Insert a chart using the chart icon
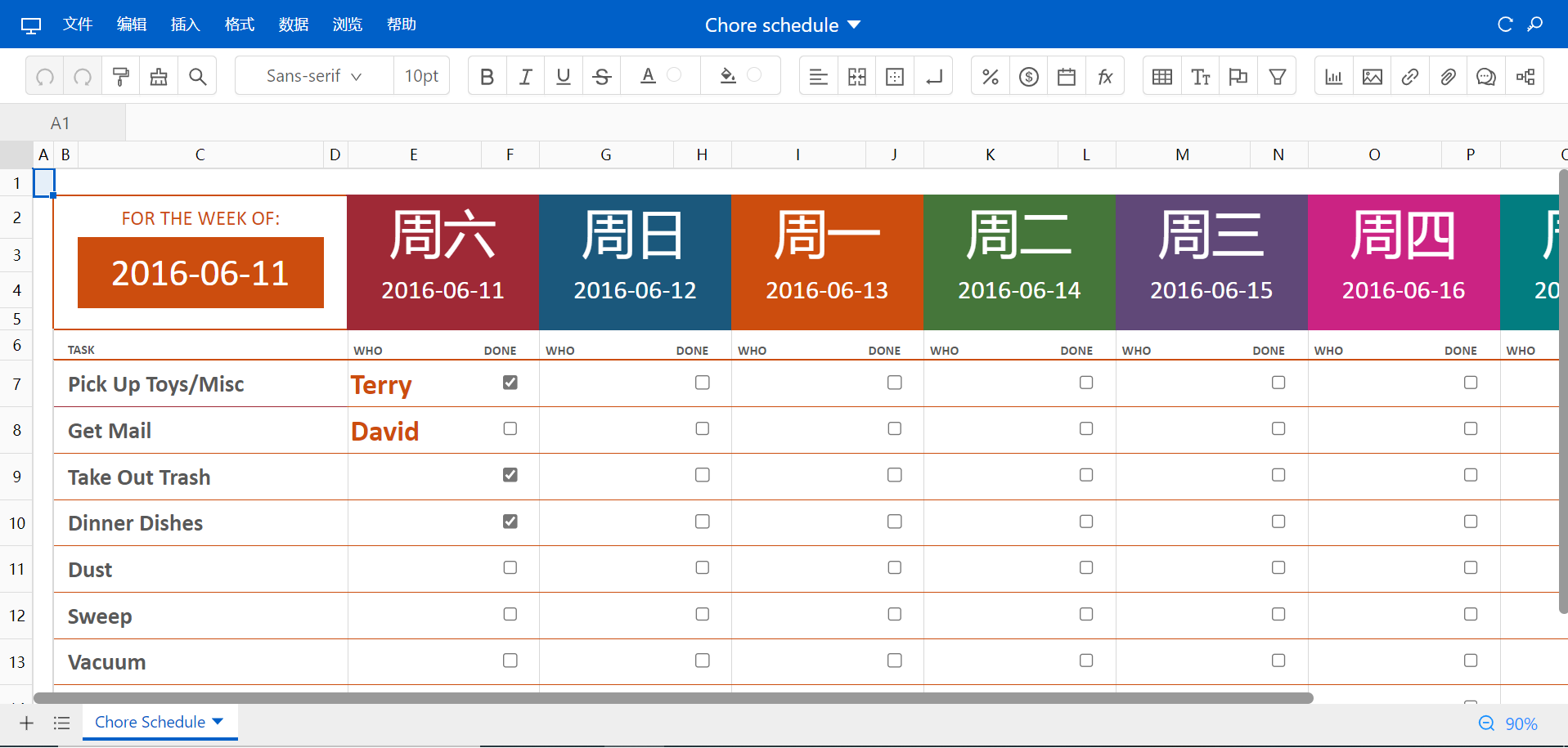 point(1333,75)
